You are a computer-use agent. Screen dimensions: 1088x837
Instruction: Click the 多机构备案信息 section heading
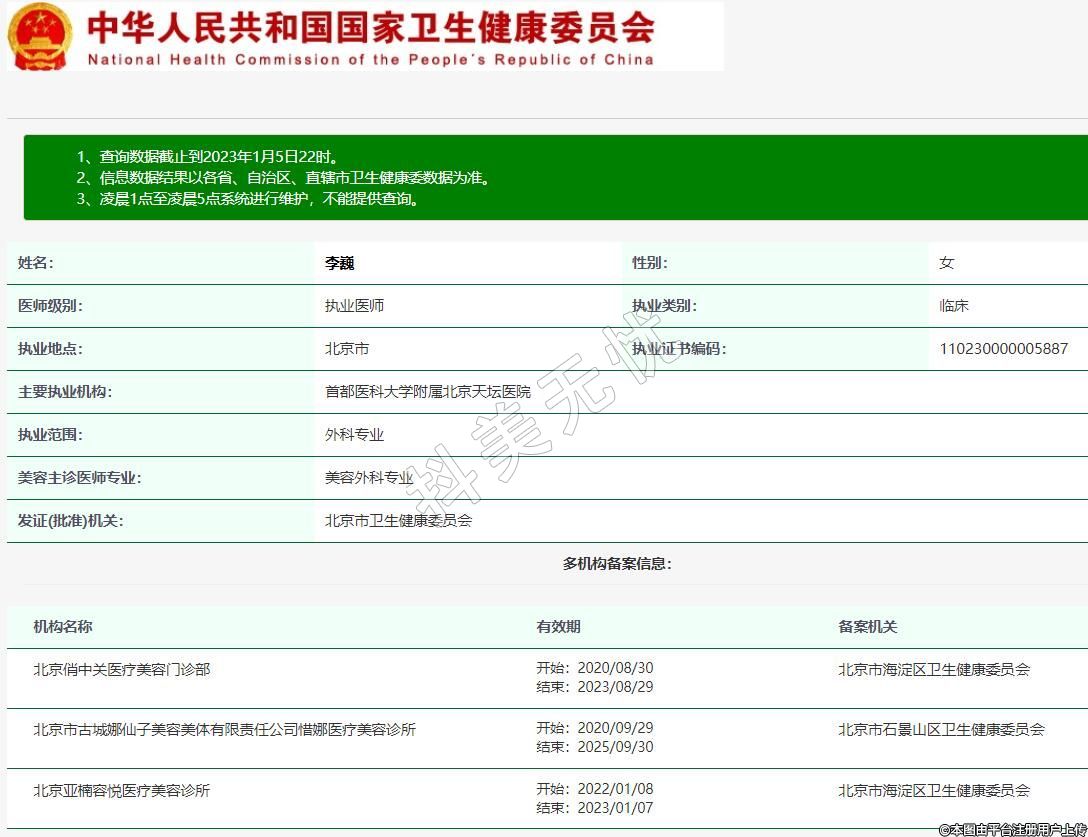617,564
